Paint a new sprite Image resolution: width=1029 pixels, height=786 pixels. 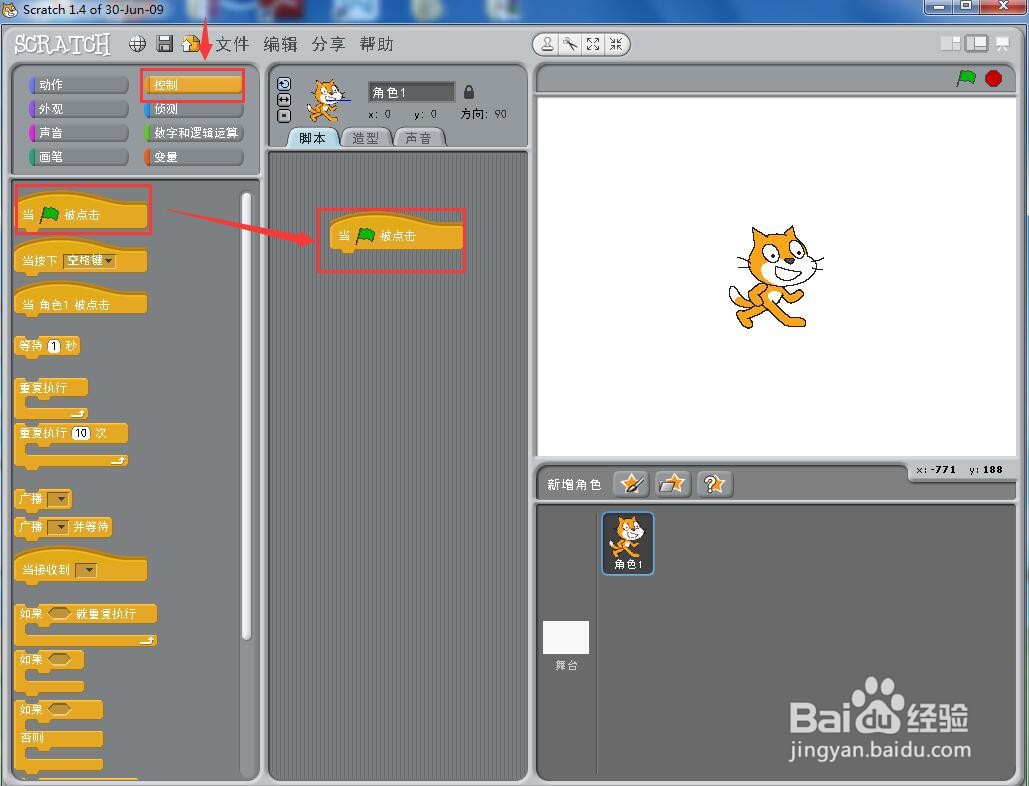(631, 484)
